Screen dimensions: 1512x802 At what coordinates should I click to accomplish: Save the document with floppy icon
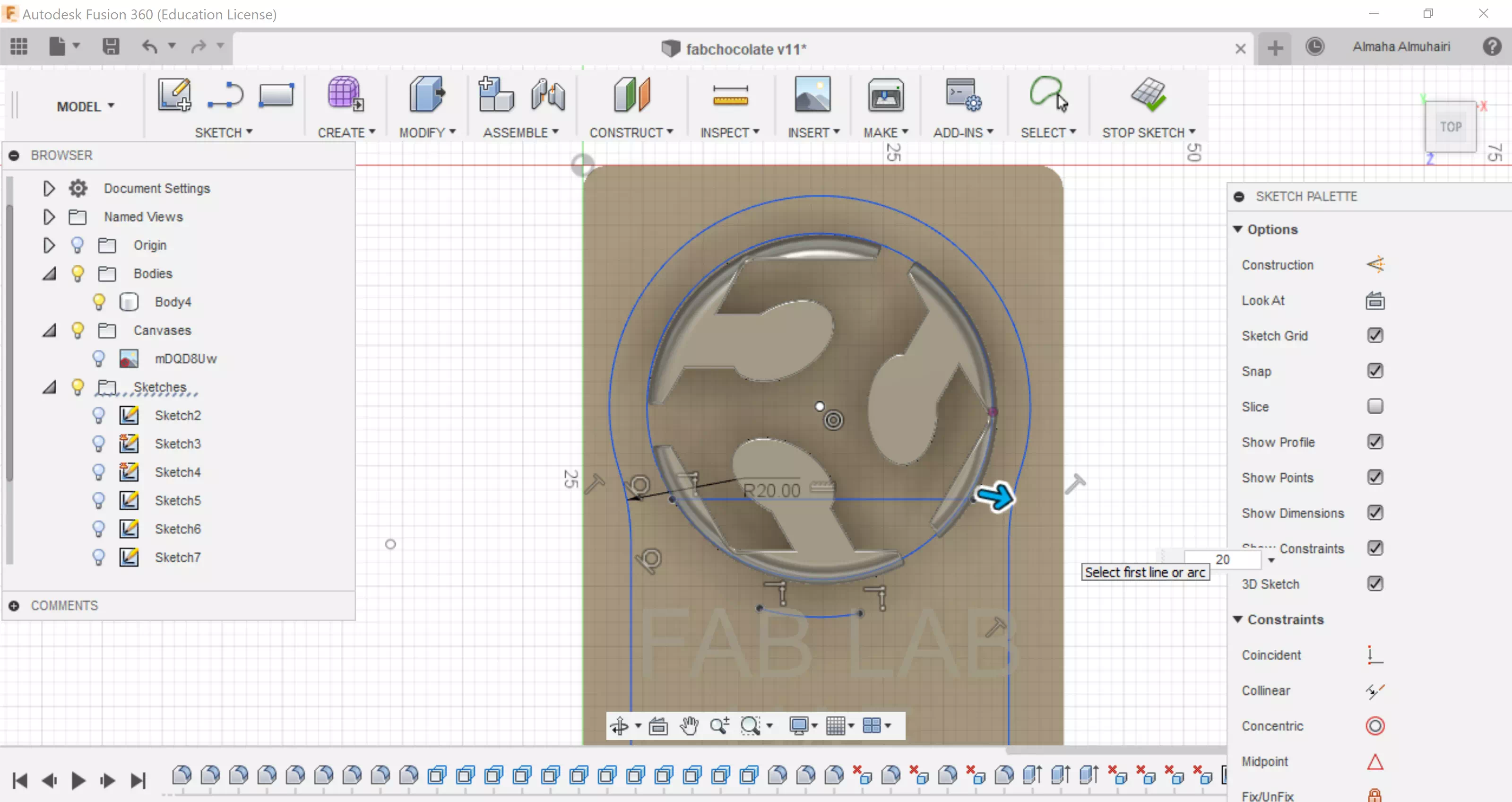pyautogui.click(x=110, y=46)
